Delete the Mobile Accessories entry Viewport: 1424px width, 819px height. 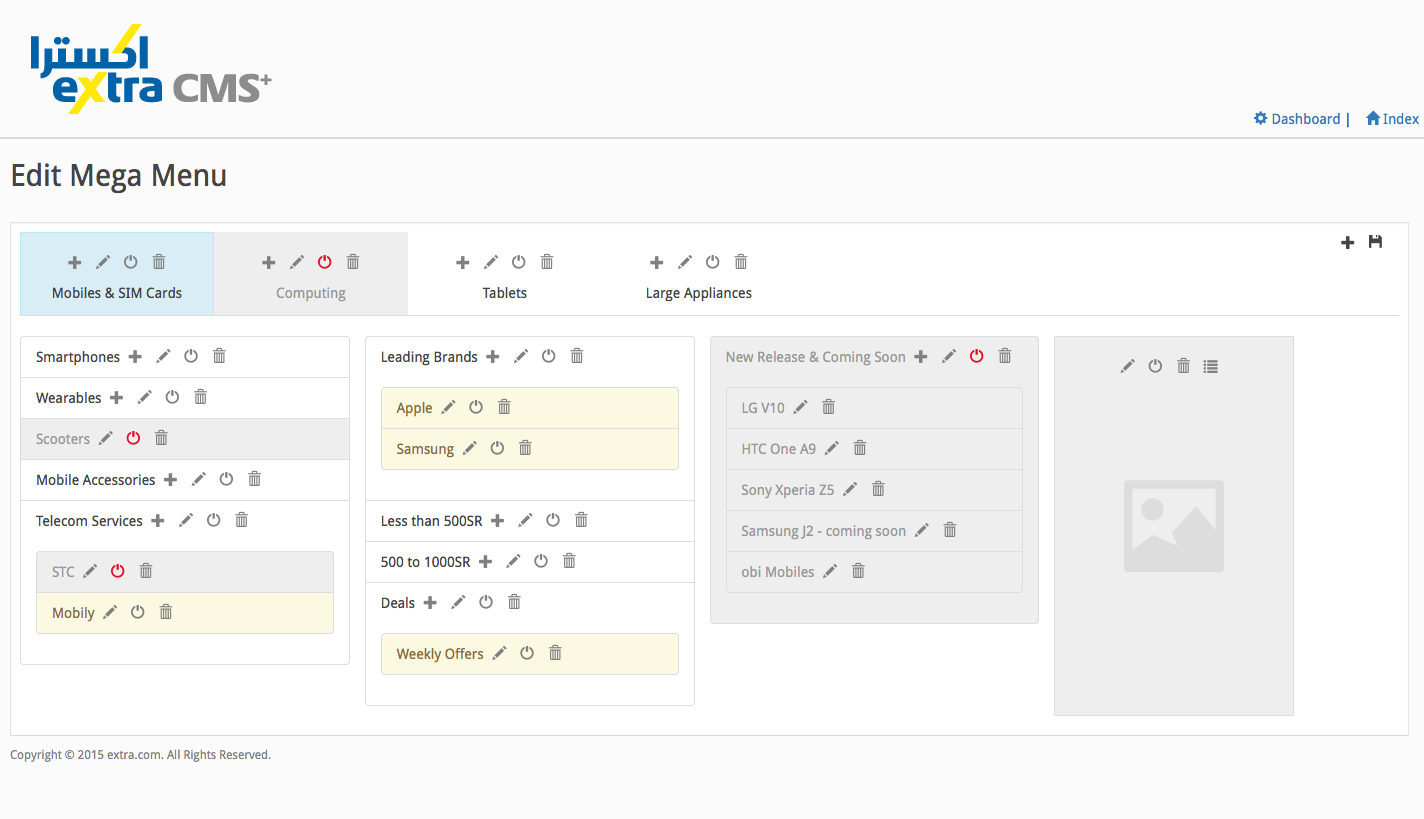tap(255, 479)
